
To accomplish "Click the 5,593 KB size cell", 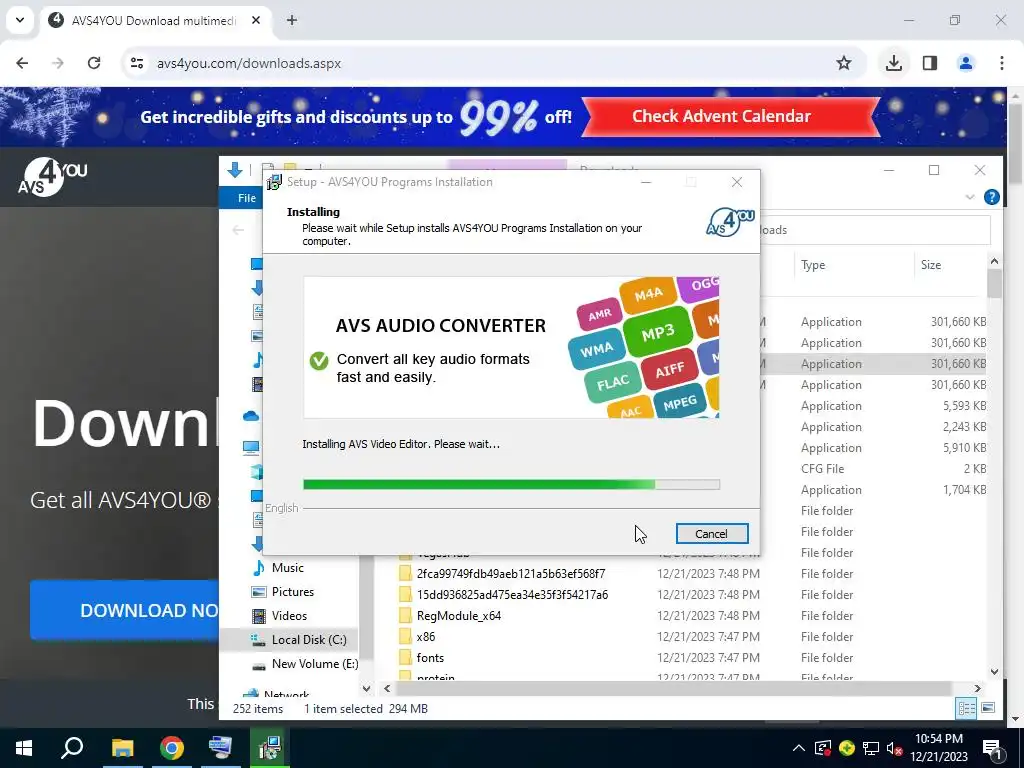I will tap(964, 406).
